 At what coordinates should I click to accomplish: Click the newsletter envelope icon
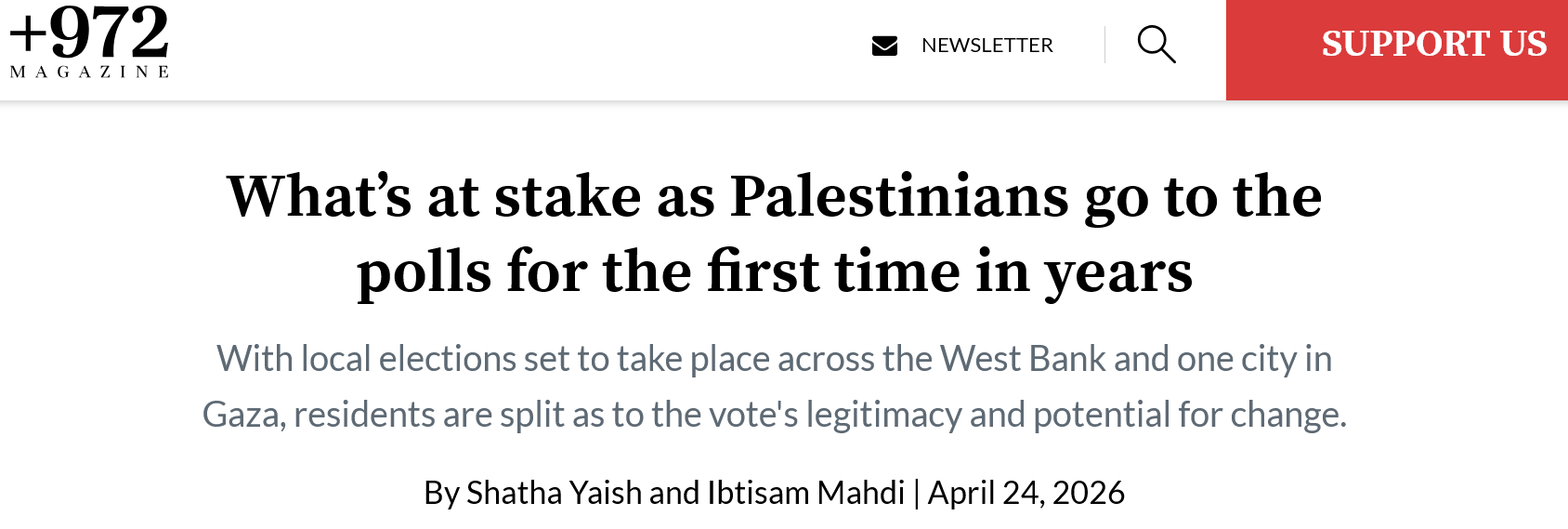(x=884, y=46)
